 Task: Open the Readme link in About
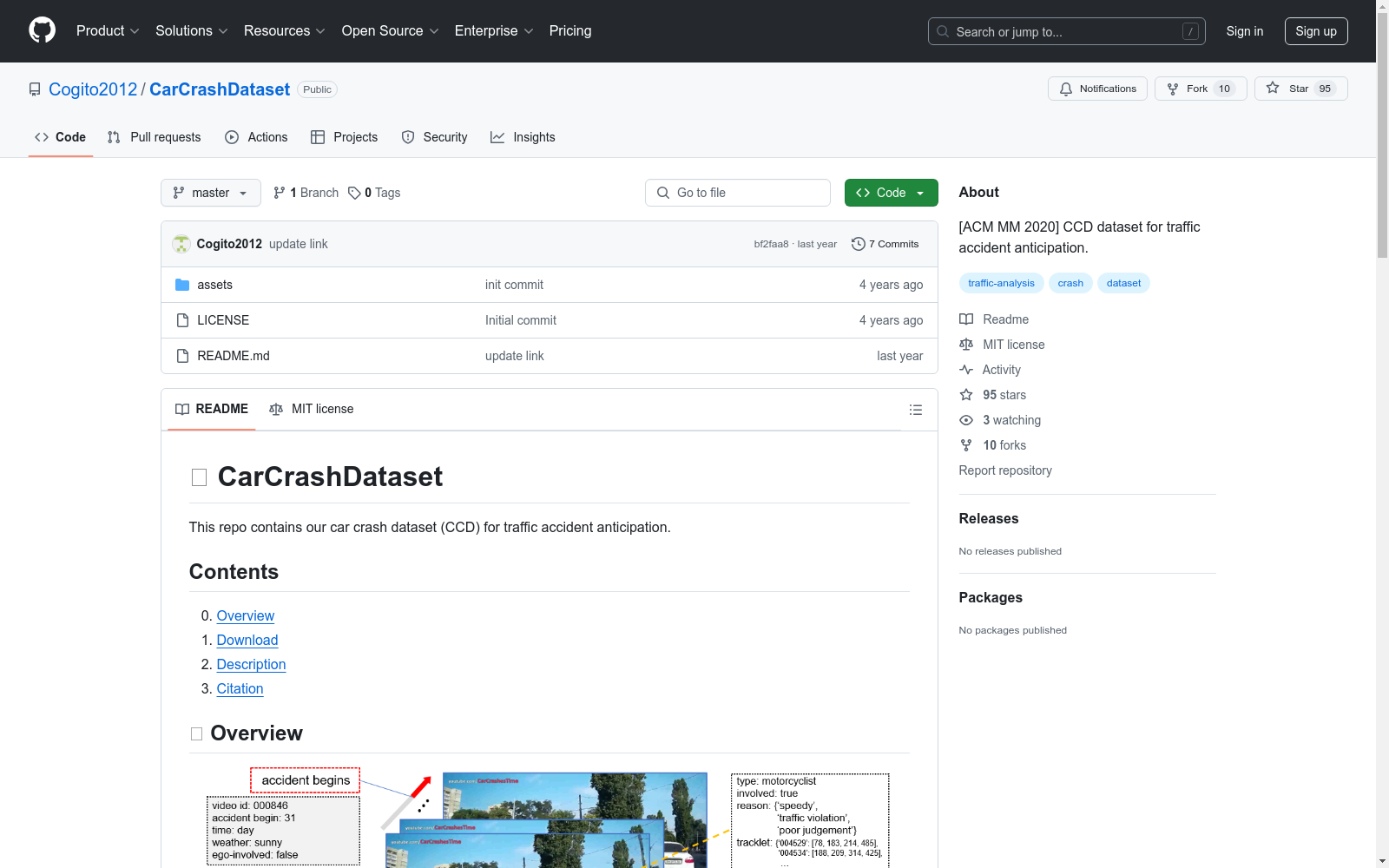click(x=994, y=319)
